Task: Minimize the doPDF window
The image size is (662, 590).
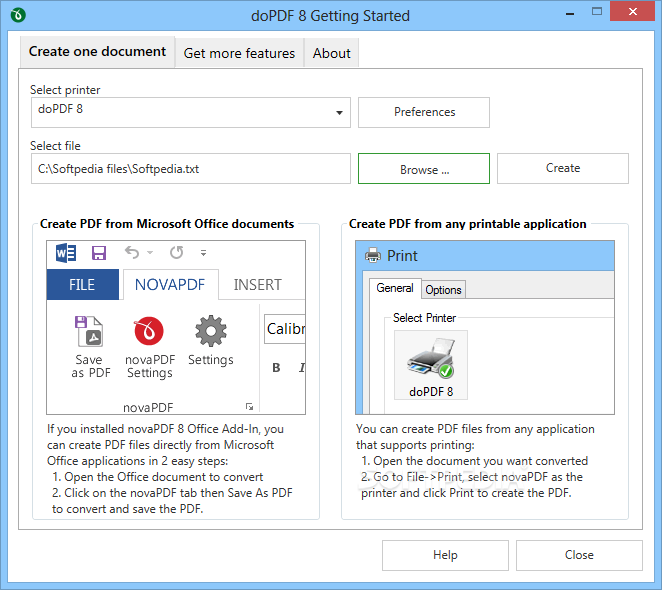Action: click(570, 14)
